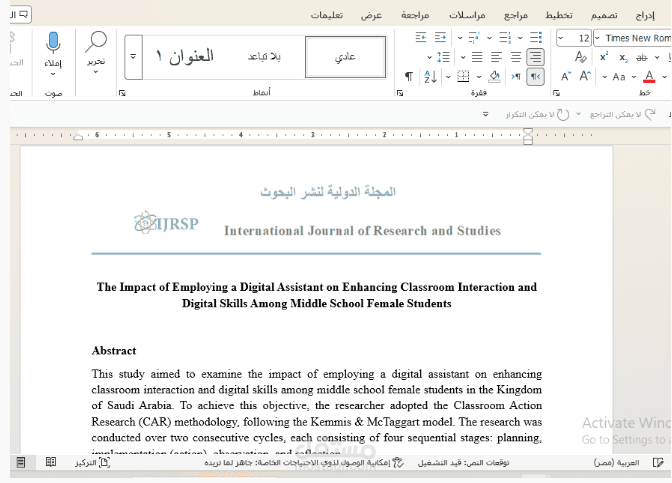
Task: Apply superscript formatting
Action: click(x=604, y=57)
